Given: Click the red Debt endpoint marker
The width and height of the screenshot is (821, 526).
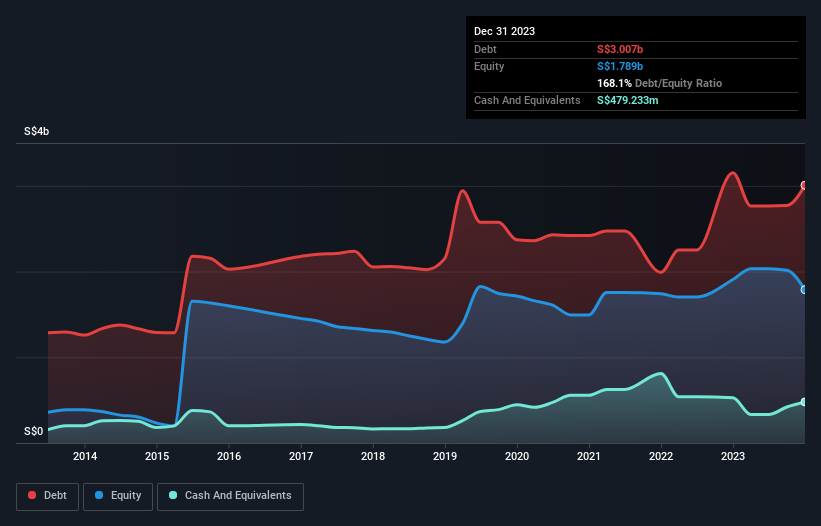Looking at the screenshot, I should click(804, 185).
